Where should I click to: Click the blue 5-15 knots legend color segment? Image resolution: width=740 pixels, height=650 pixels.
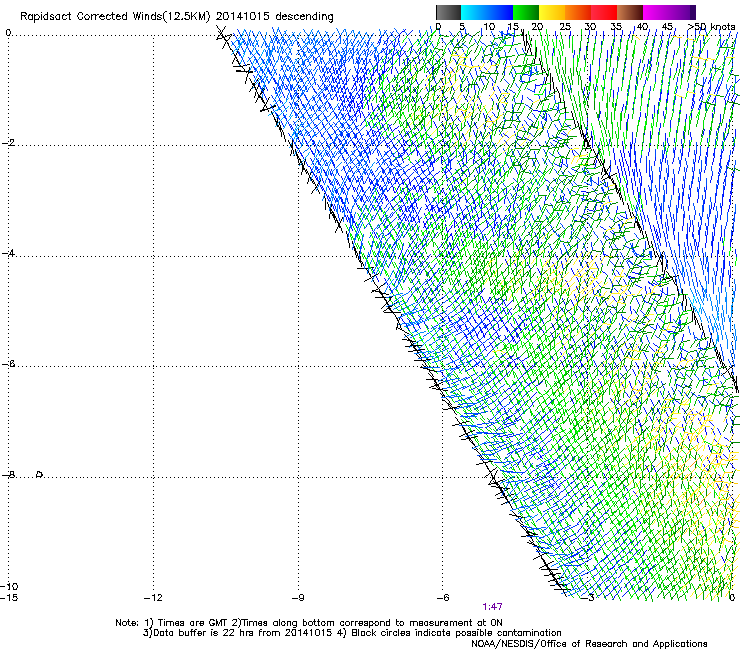pos(487,12)
